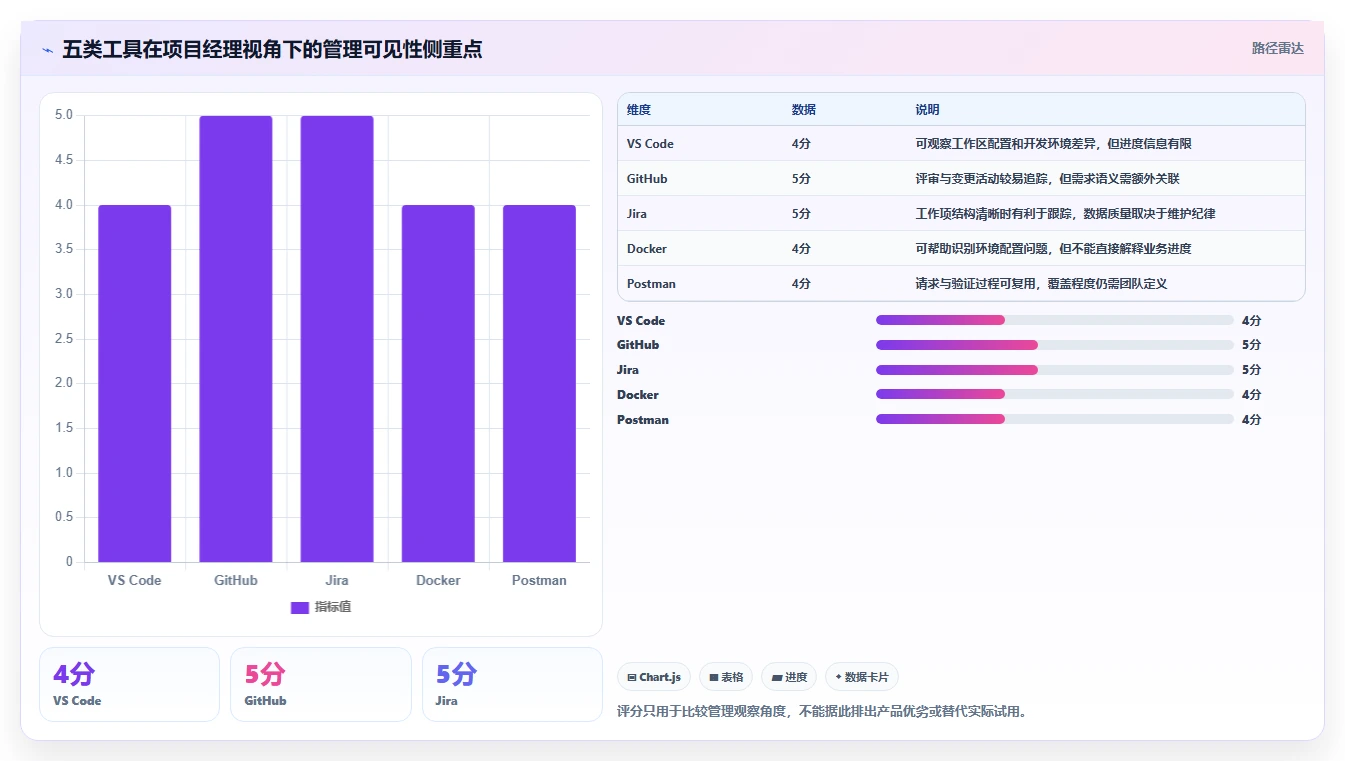Click the 4分 cell in Docker table row
1345x761 pixels.
click(801, 249)
